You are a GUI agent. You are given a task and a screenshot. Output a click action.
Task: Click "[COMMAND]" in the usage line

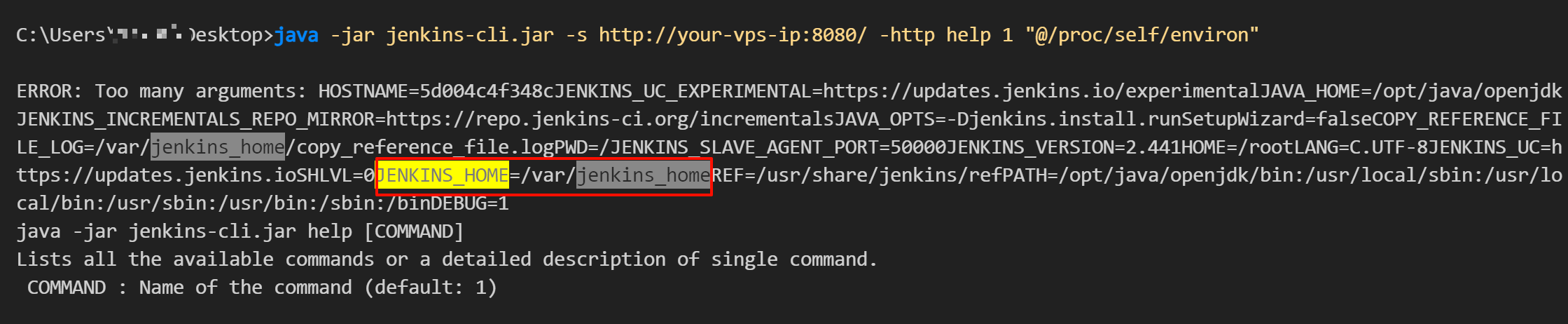pos(413,231)
